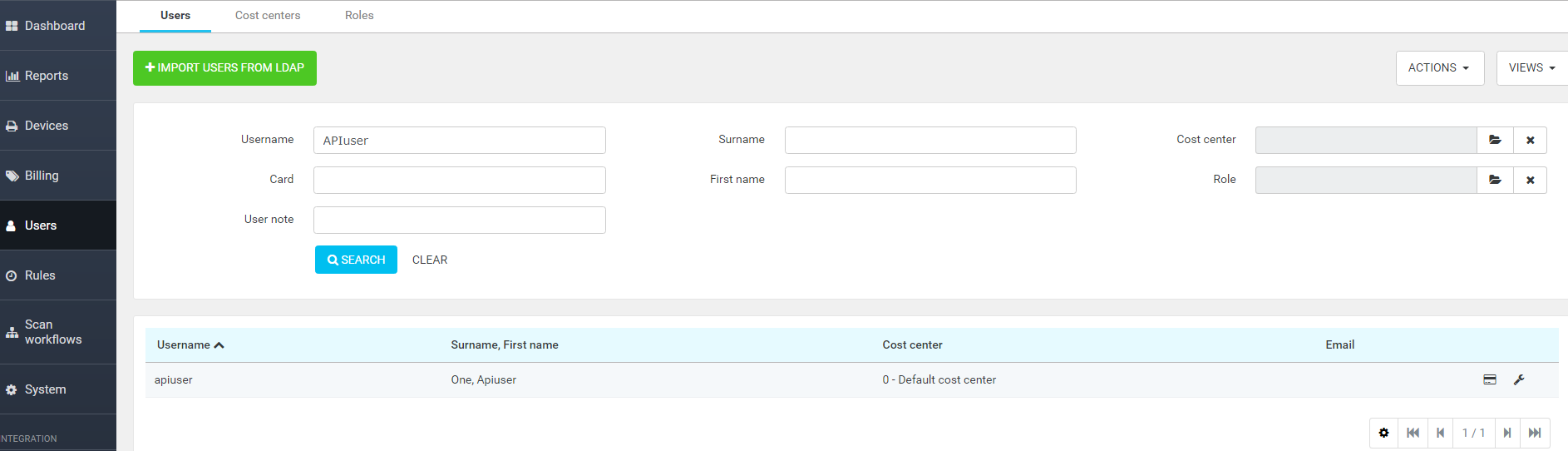
Task: Click wrench icon to edit apiuser
Action: tap(1519, 379)
